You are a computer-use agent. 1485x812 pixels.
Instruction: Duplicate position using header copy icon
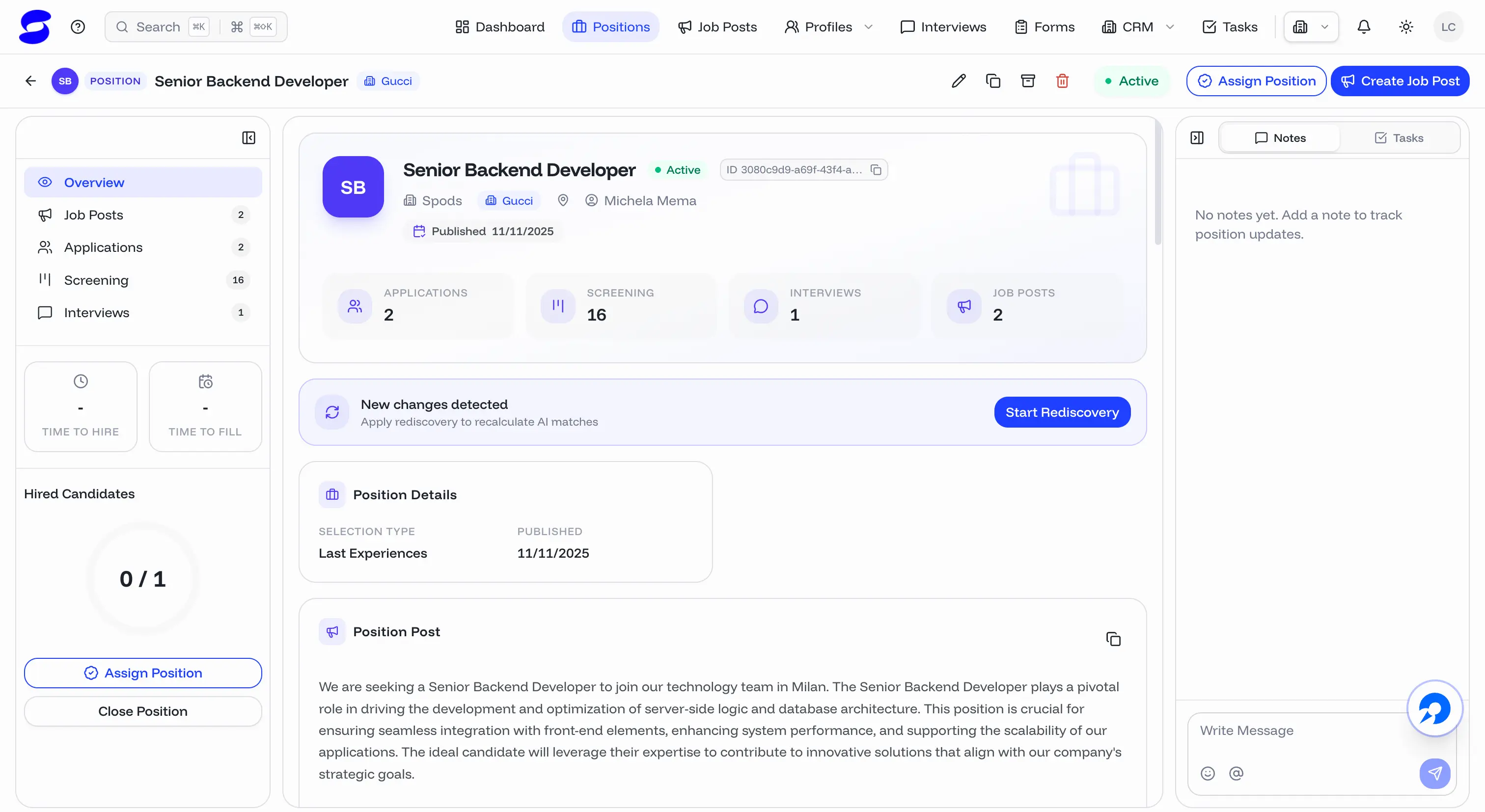993,81
